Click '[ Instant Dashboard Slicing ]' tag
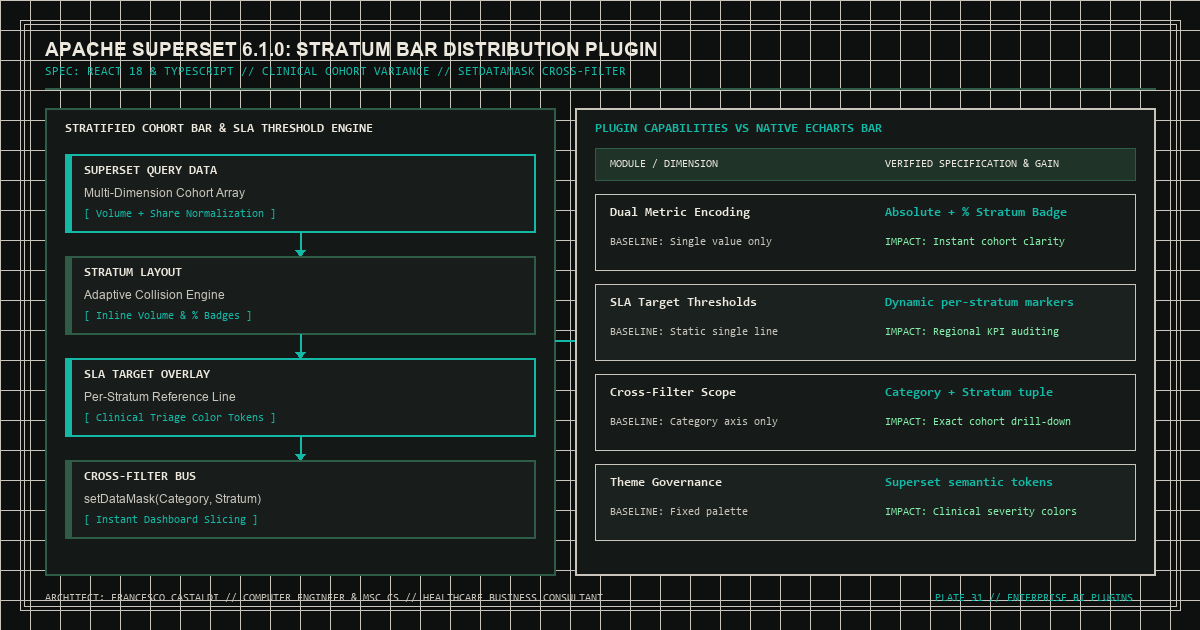This screenshot has width=1200, height=630. [171, 520]
